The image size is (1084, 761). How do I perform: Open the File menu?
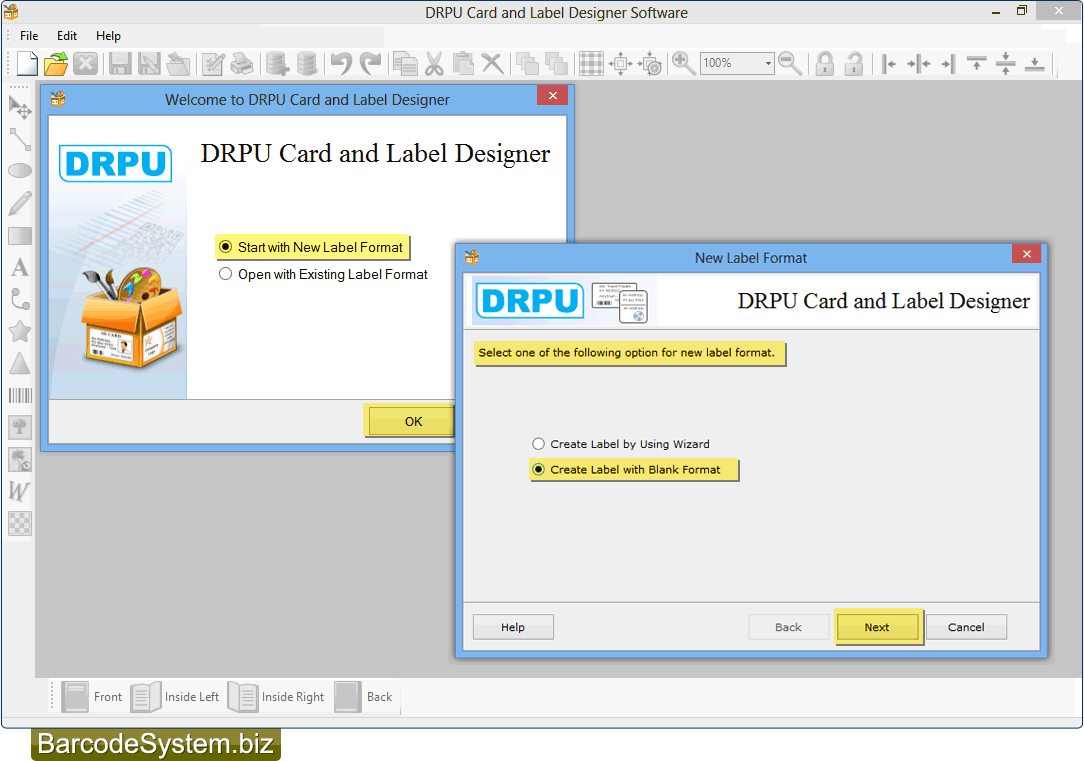29,36
